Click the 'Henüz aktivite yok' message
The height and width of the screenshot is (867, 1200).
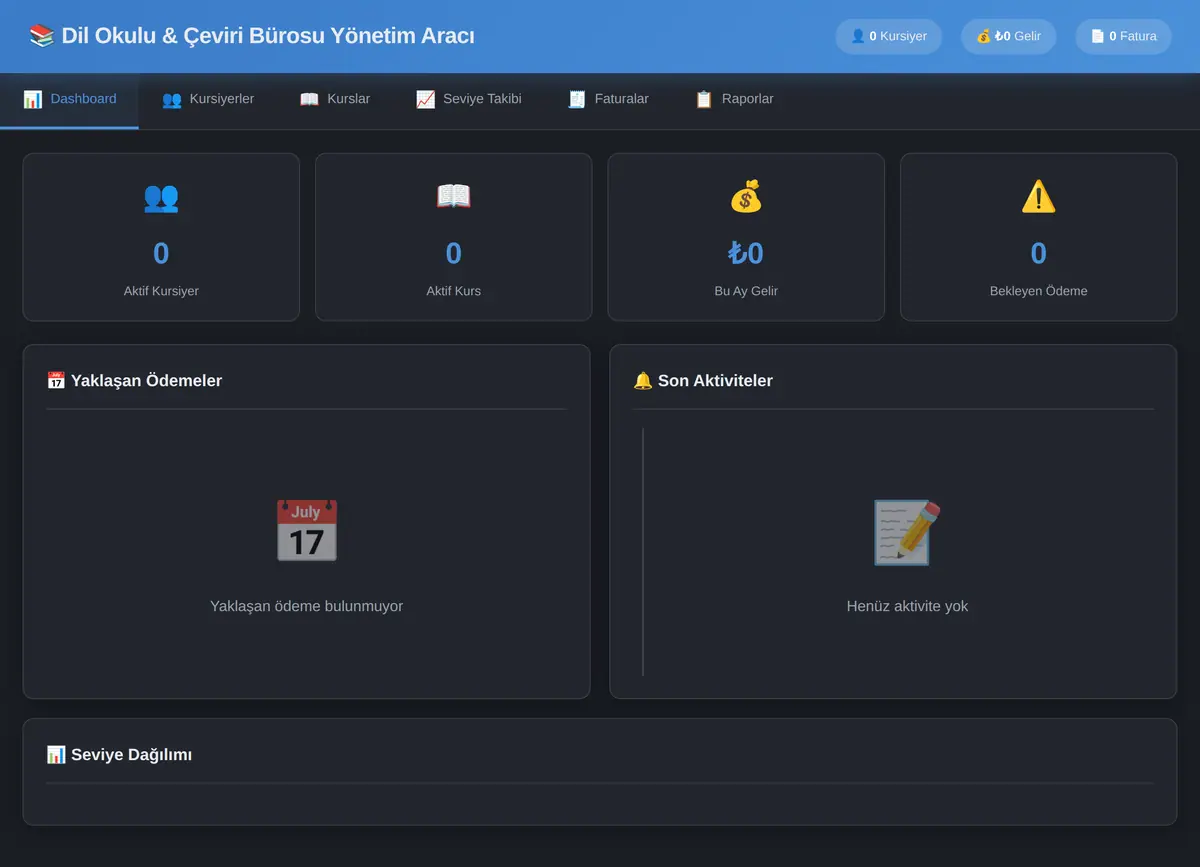[907, 606]
